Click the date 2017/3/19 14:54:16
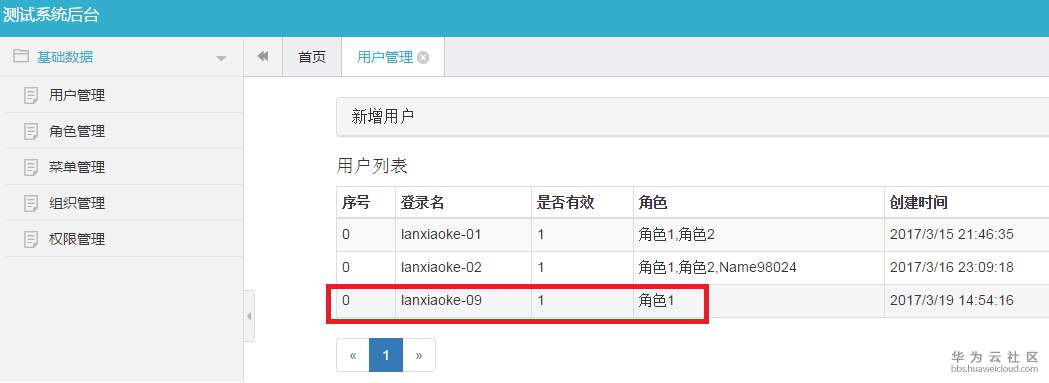This screenshot has height=383, width=1049. point(951,301)
